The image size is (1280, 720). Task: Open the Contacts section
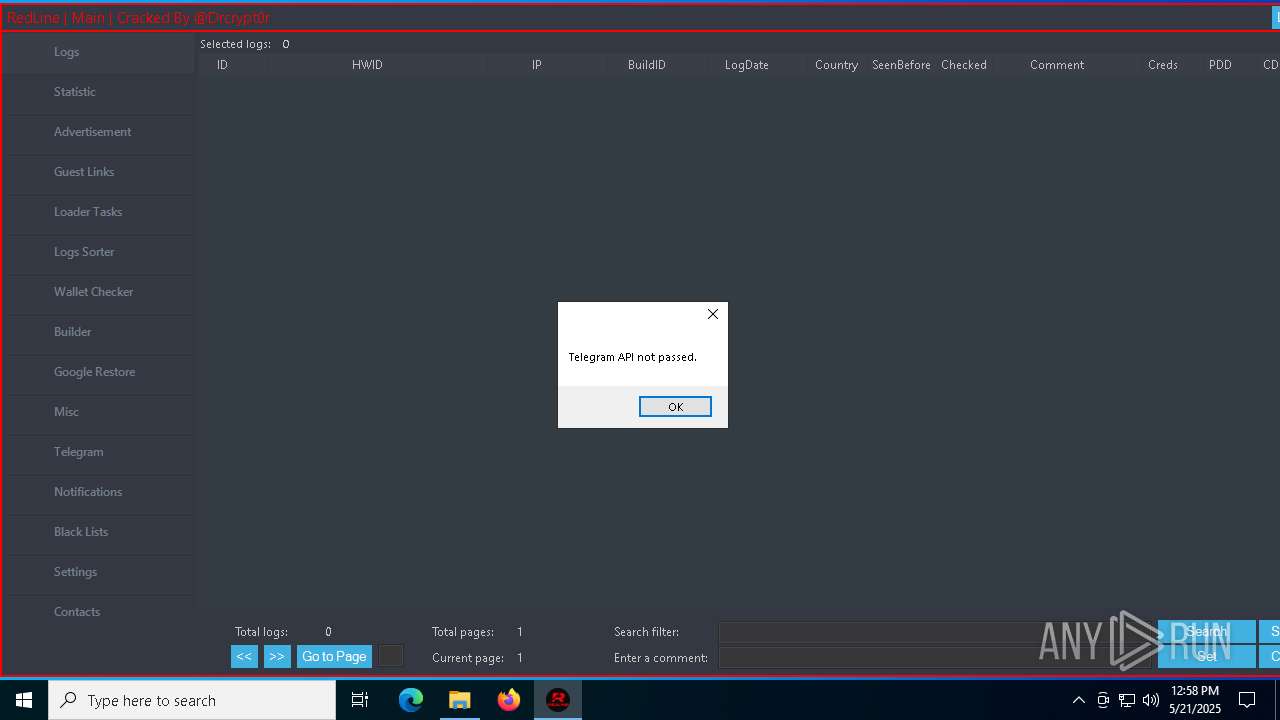click(99, 613)
